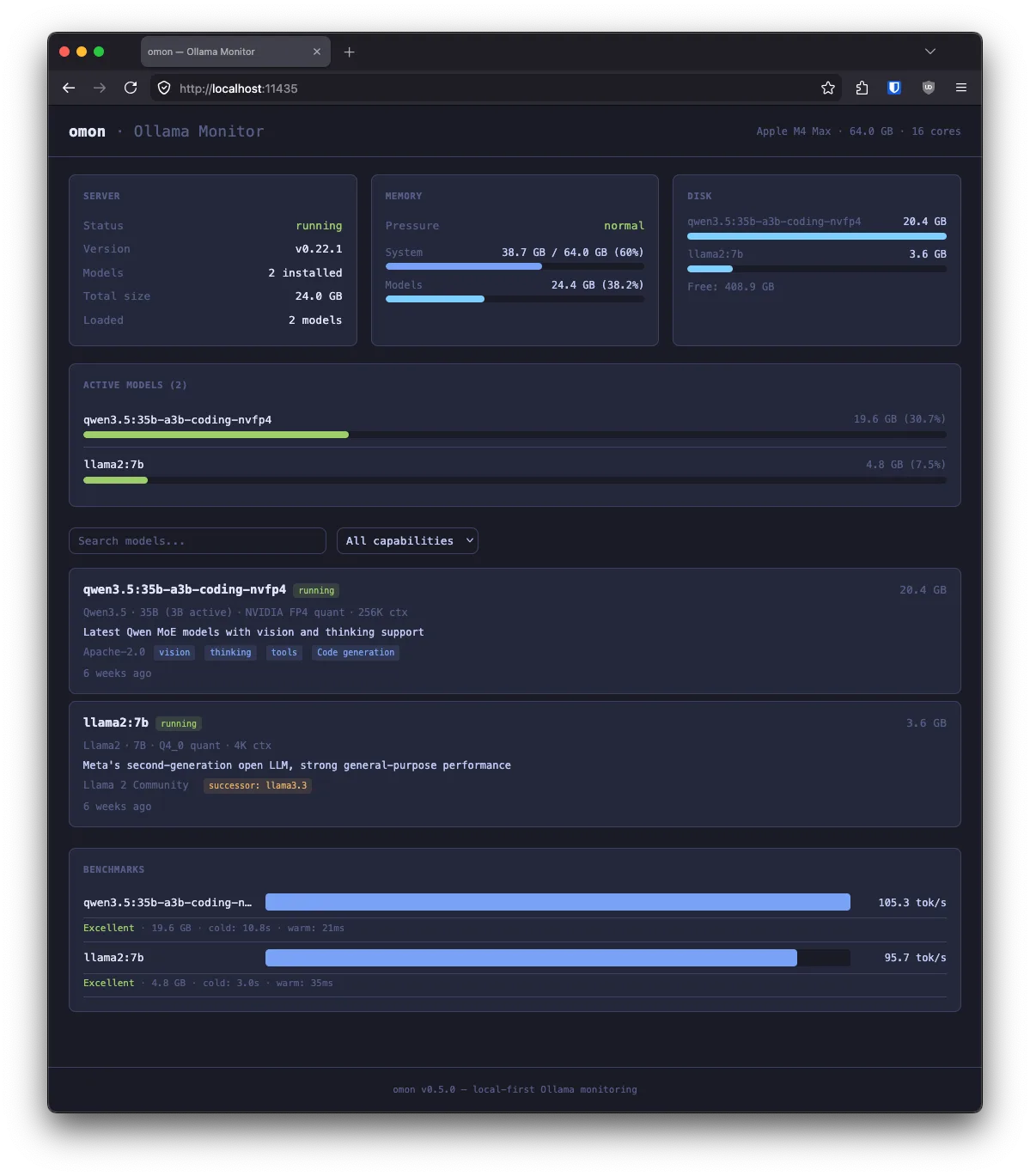Reload the page with the refresh icon

(131, 88)
